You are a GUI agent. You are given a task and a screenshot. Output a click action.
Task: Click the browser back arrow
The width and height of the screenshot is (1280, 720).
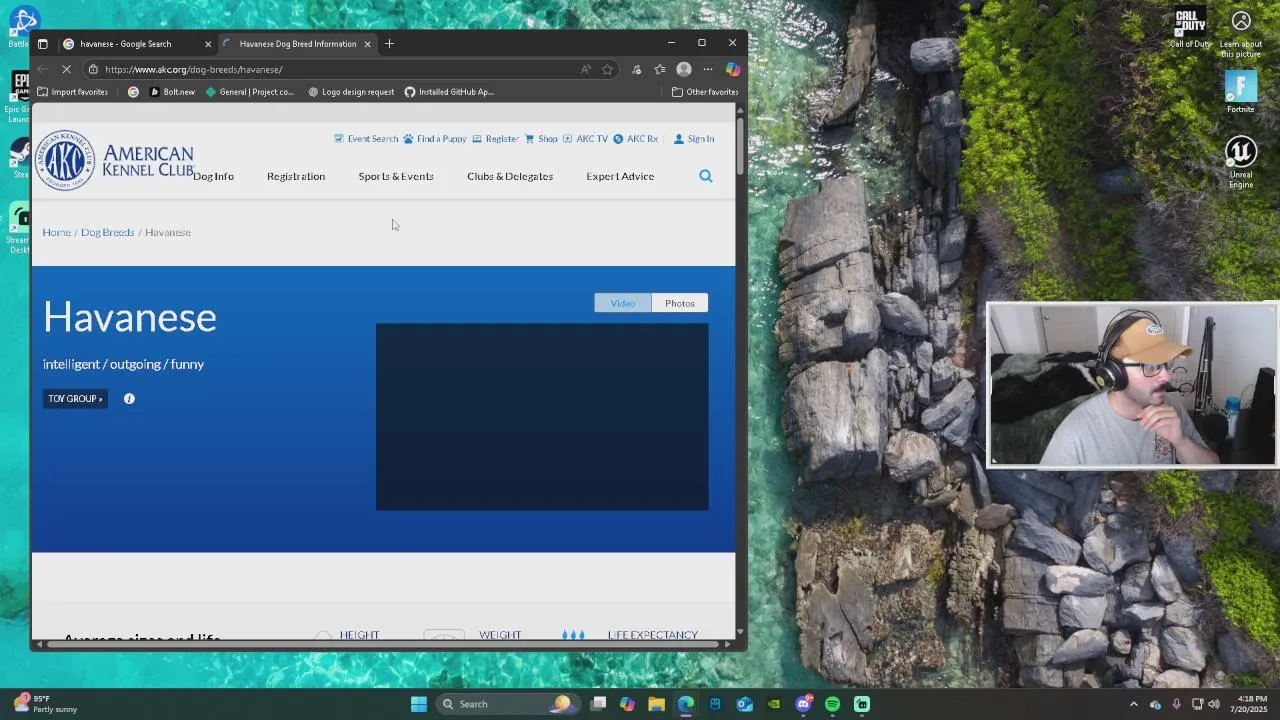(x=42, y=69)
